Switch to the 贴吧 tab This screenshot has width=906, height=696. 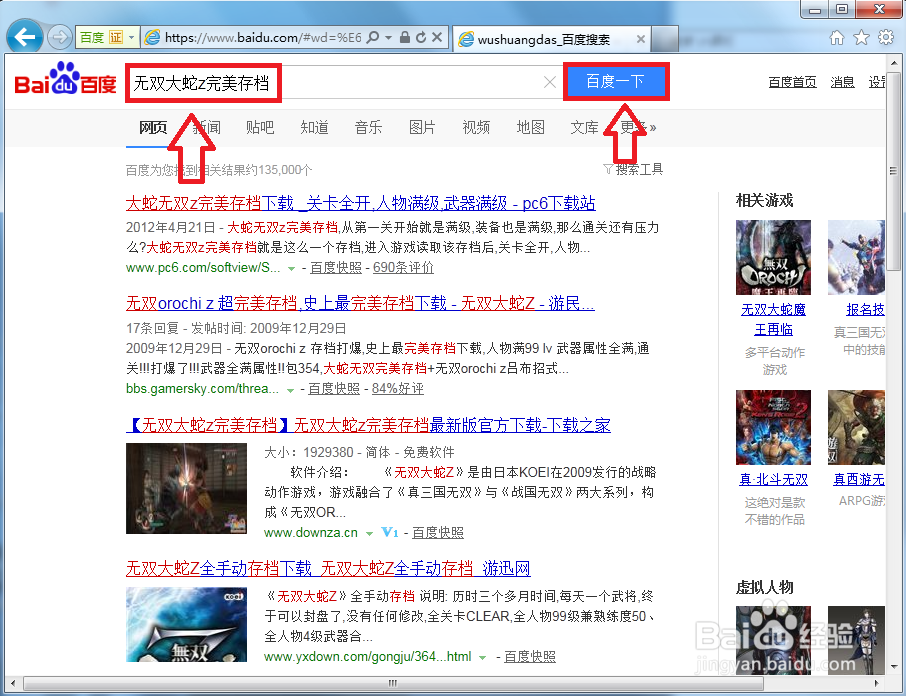point(260,127)
